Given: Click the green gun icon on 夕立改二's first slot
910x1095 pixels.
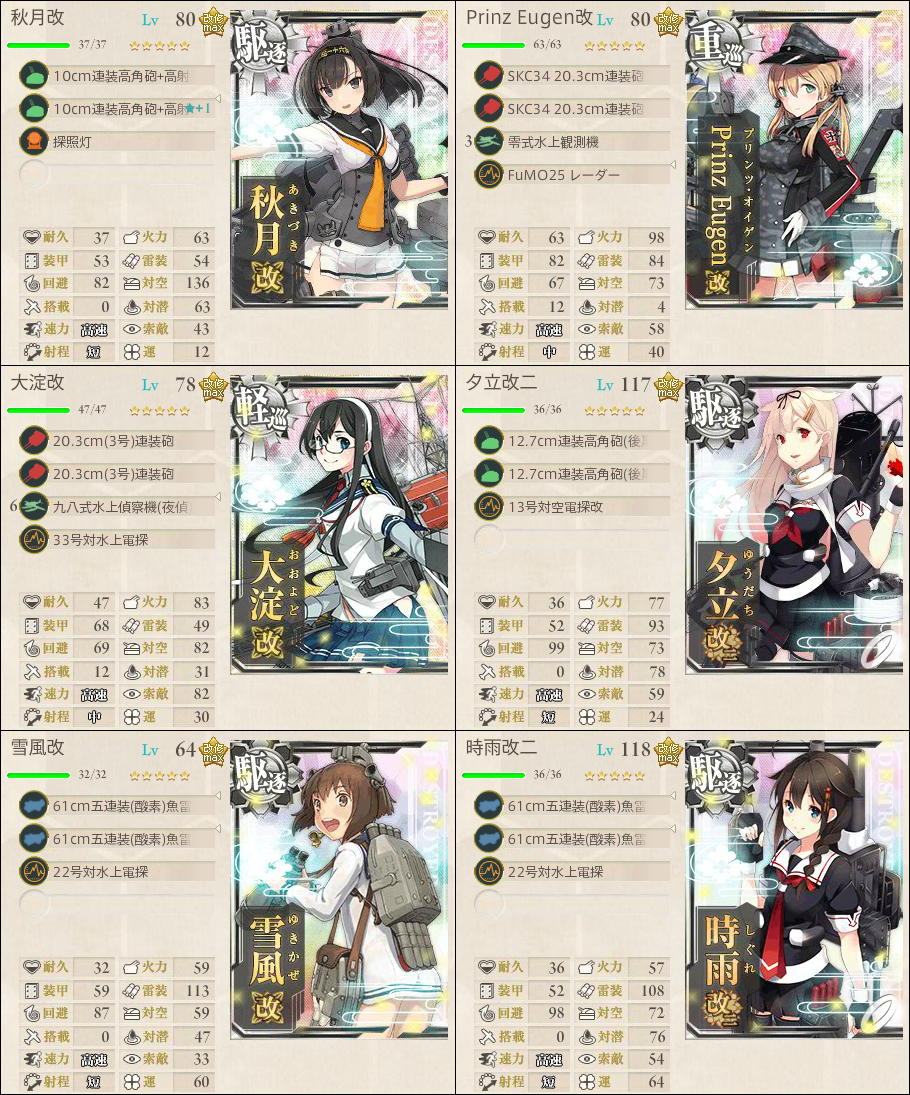Looking at the screenshot, I should click(488, 441).
